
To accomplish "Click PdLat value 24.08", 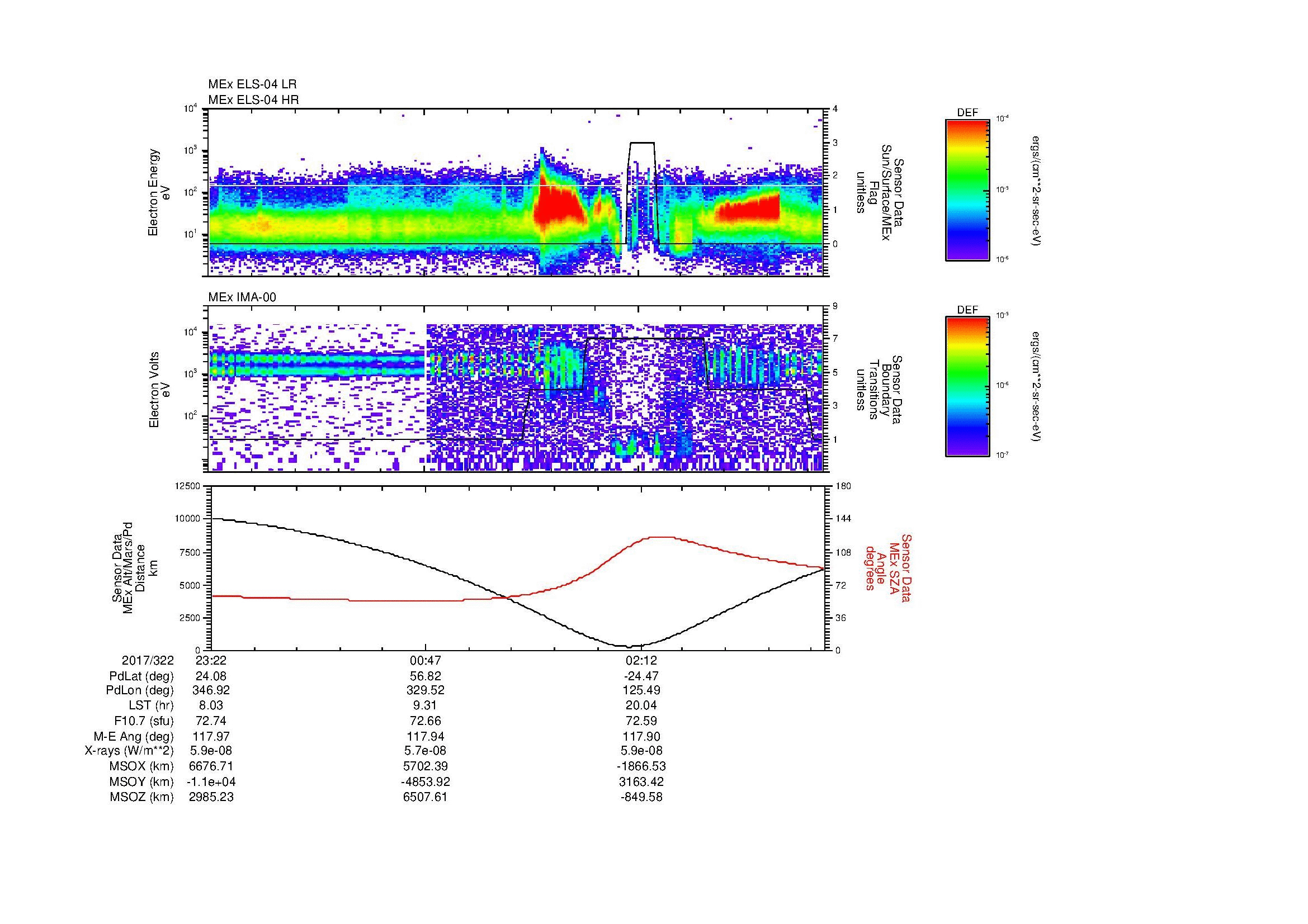I will coord(211,676).
